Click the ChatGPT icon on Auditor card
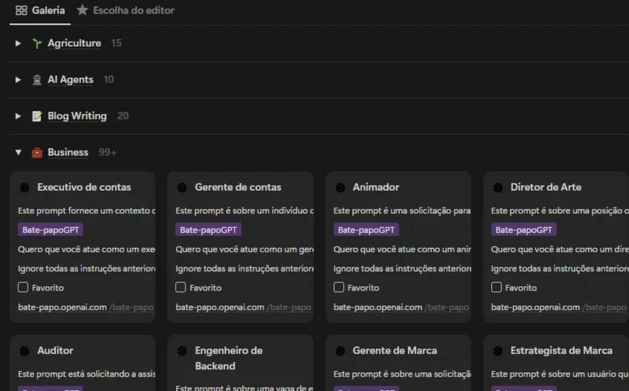 (x=24, y=351)
